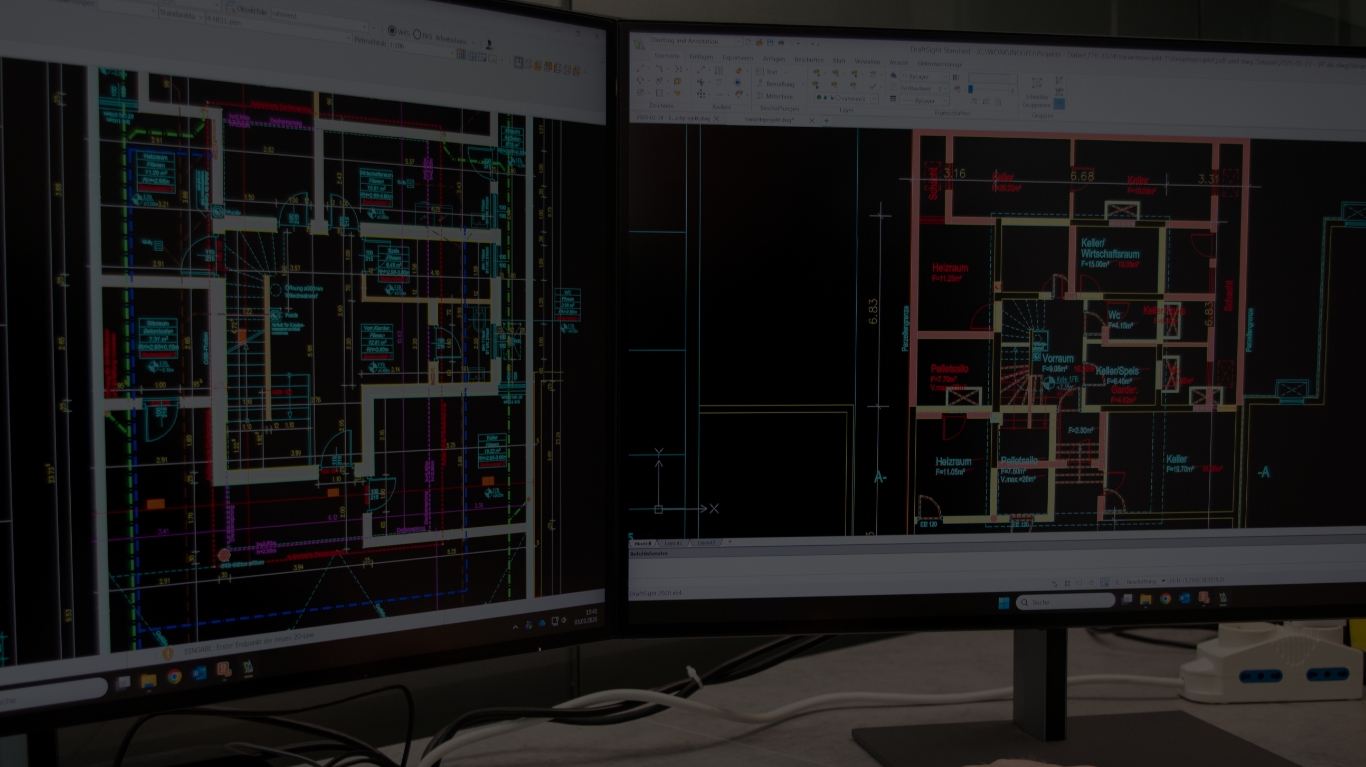Screen dimensions: 1366x767
Task: Open Google Chrome from the right monitor taskbar
Action: coord(1165,598)
